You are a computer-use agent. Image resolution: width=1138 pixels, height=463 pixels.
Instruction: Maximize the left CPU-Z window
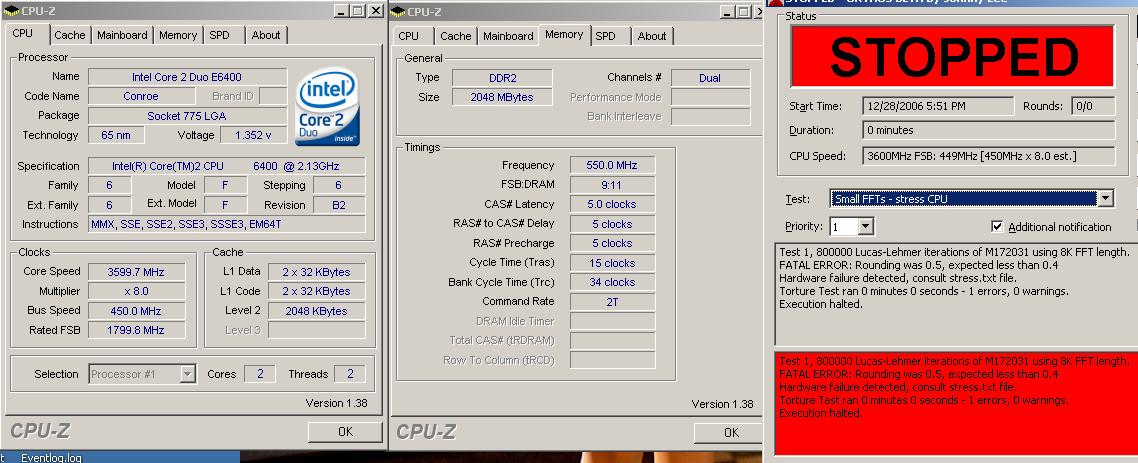[x=358, y=11]
